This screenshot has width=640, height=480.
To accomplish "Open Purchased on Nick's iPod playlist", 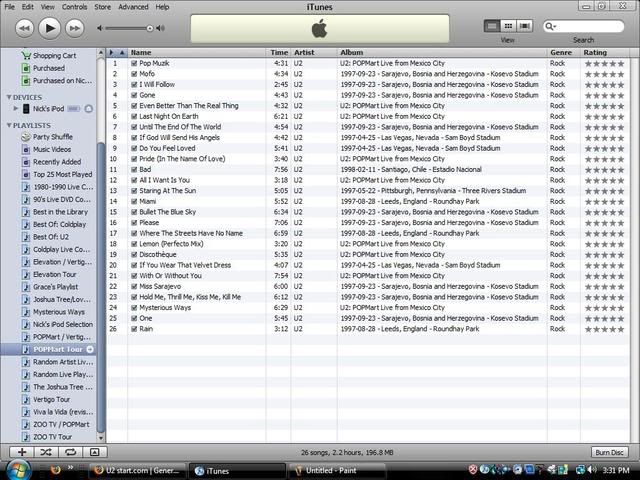I will tap(57, 81).
